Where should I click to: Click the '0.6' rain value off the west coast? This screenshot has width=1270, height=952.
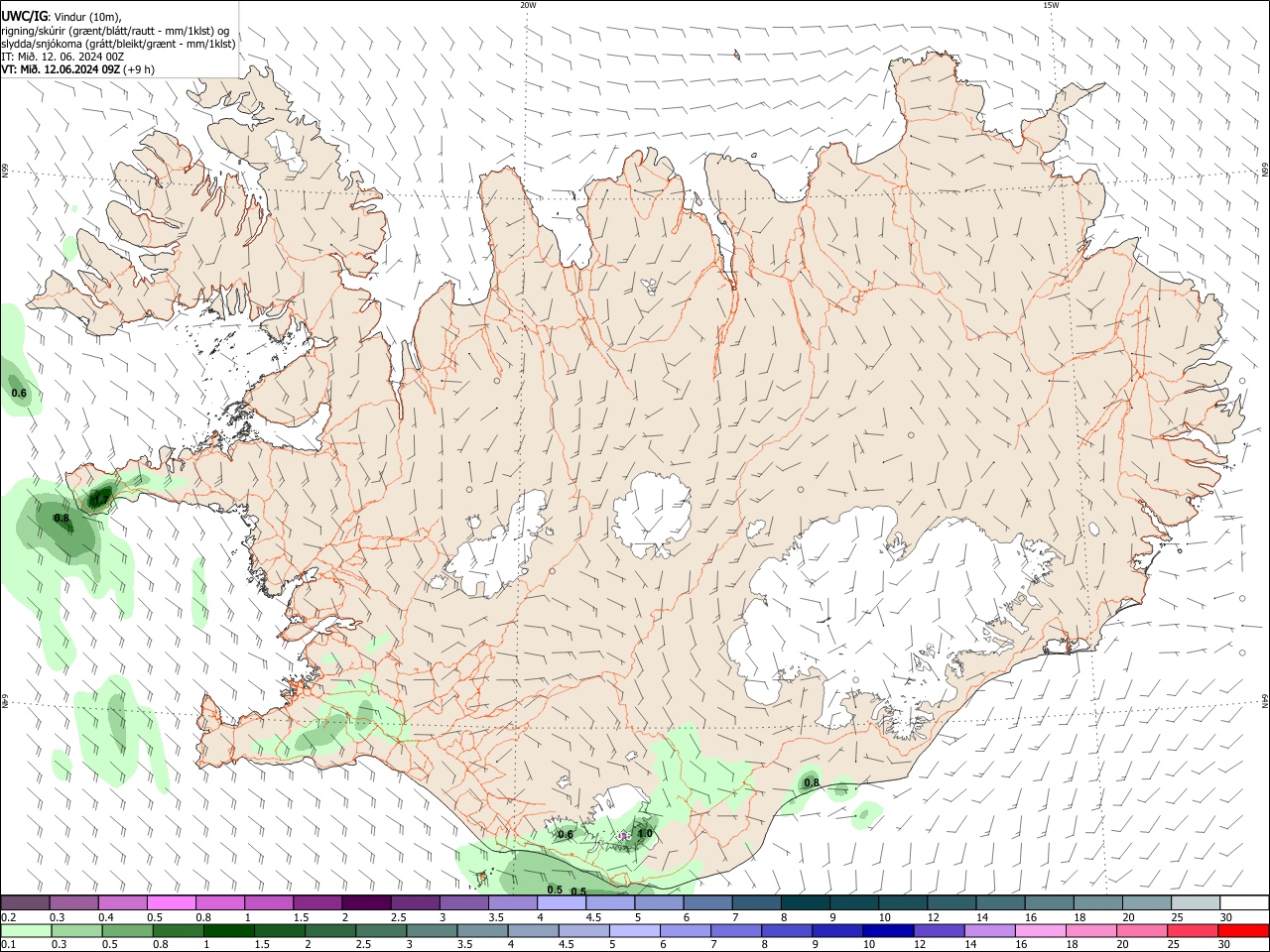[19, 394]
